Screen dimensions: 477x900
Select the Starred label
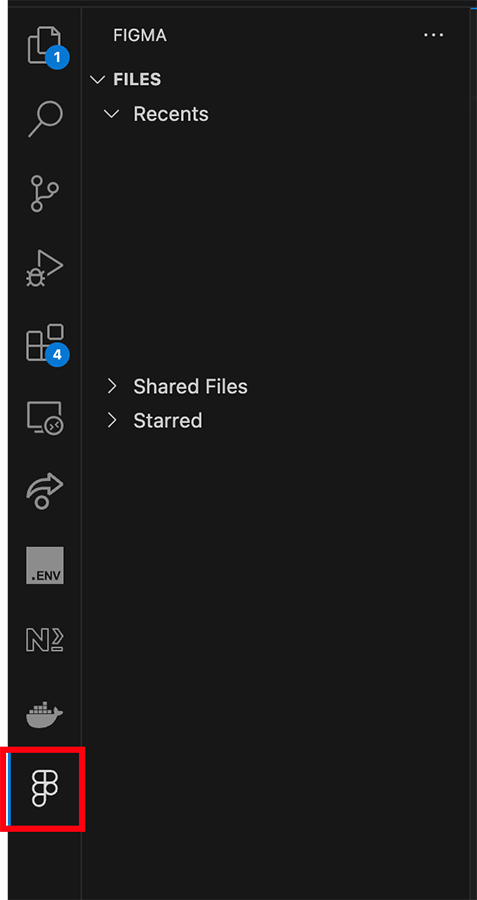(x=168, y=420)
